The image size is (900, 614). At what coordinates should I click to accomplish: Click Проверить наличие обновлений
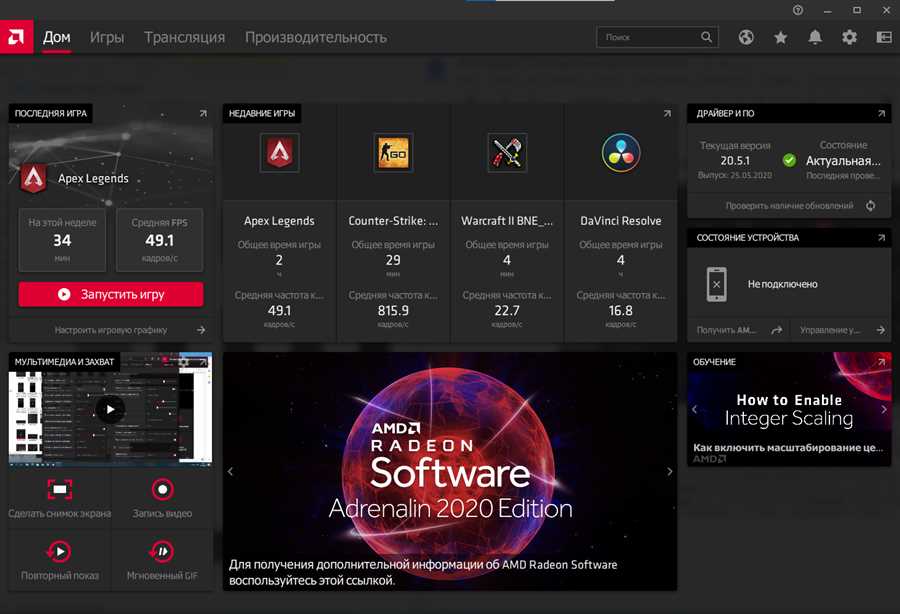point(789,205)
